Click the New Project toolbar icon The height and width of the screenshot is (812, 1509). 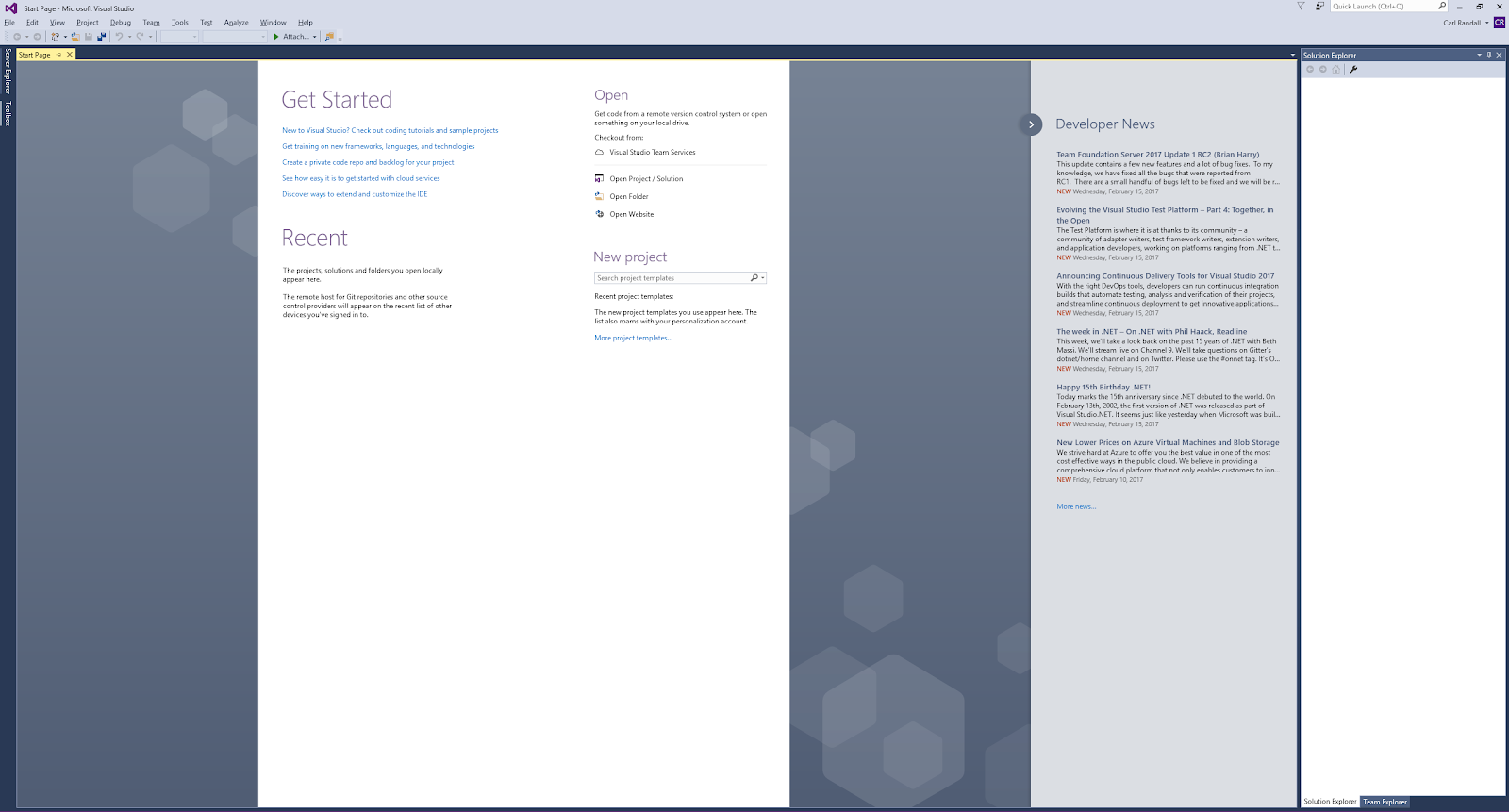(x=56, y=37)
